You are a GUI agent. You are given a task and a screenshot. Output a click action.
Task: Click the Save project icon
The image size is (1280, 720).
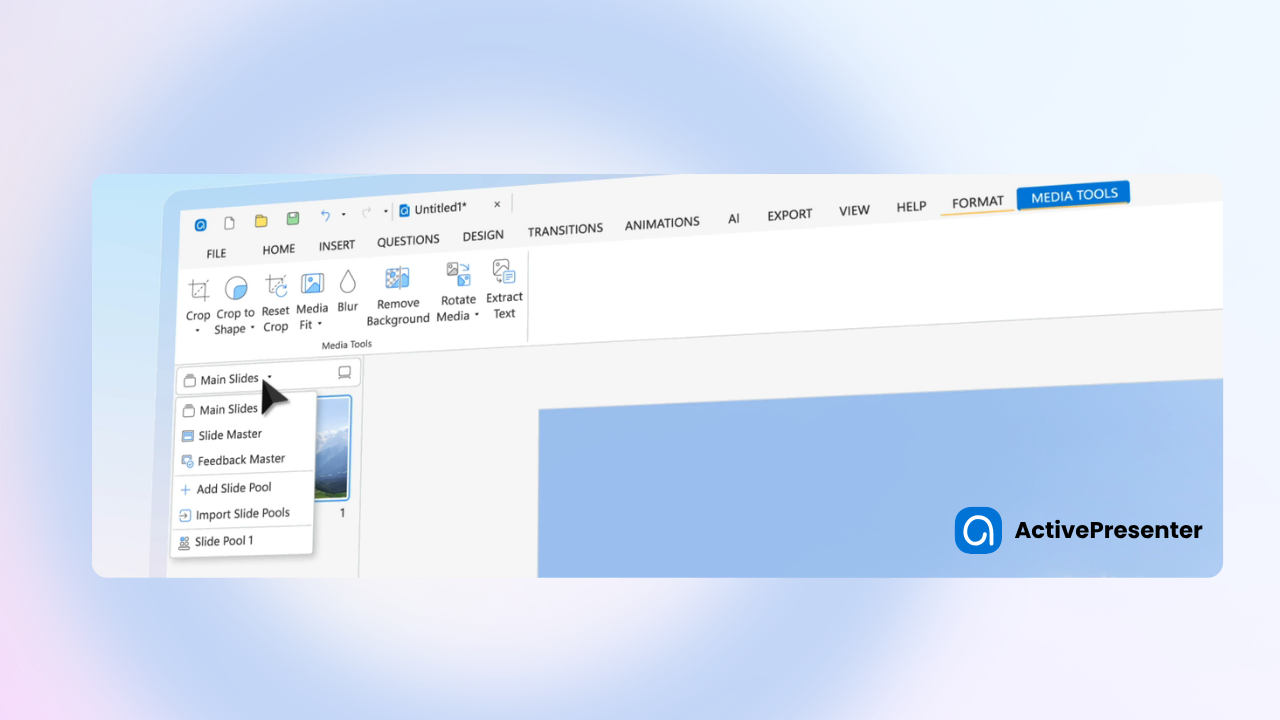(x=293, y=219)
